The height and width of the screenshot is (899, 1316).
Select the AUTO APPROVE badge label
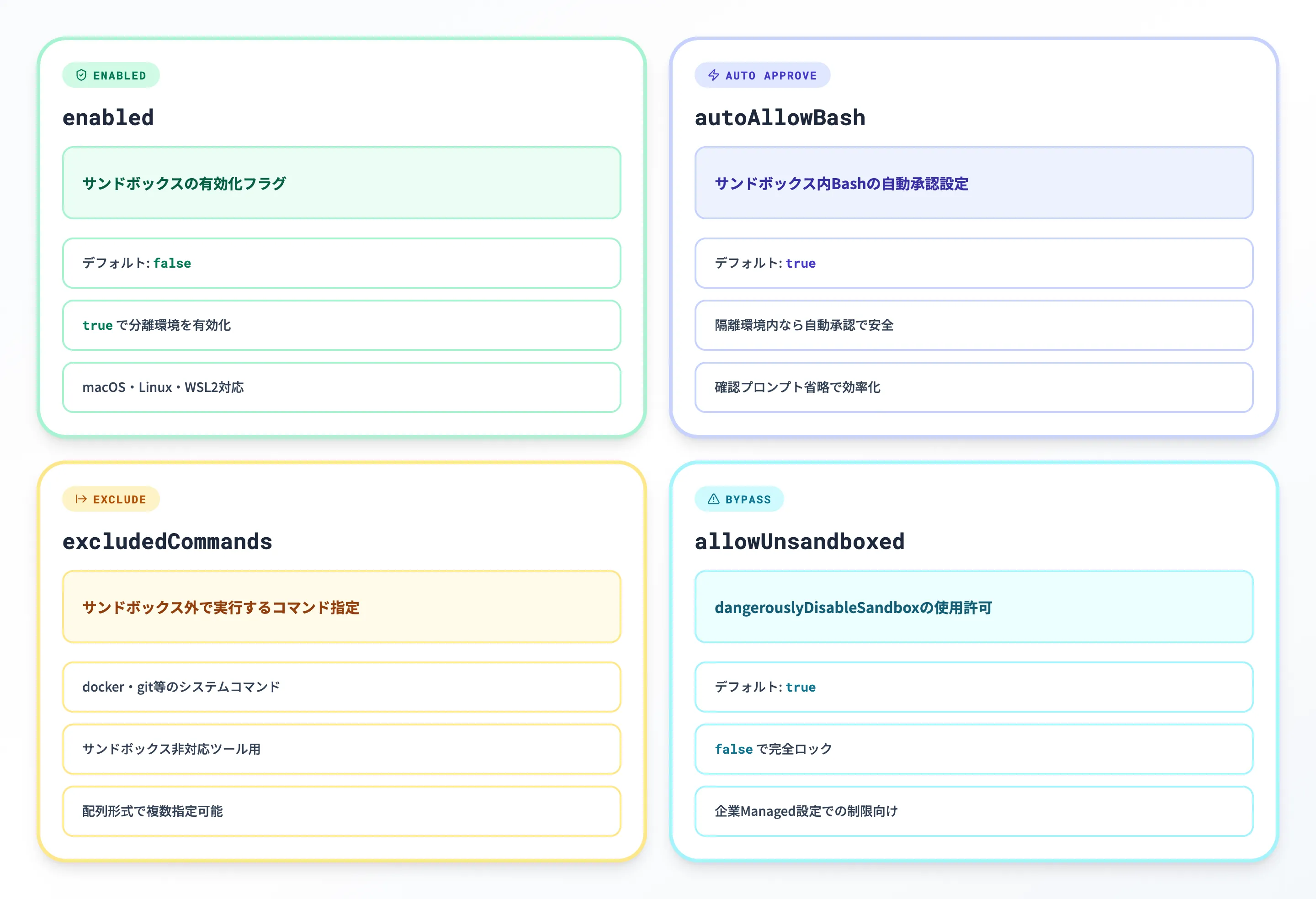click(771, 76)
